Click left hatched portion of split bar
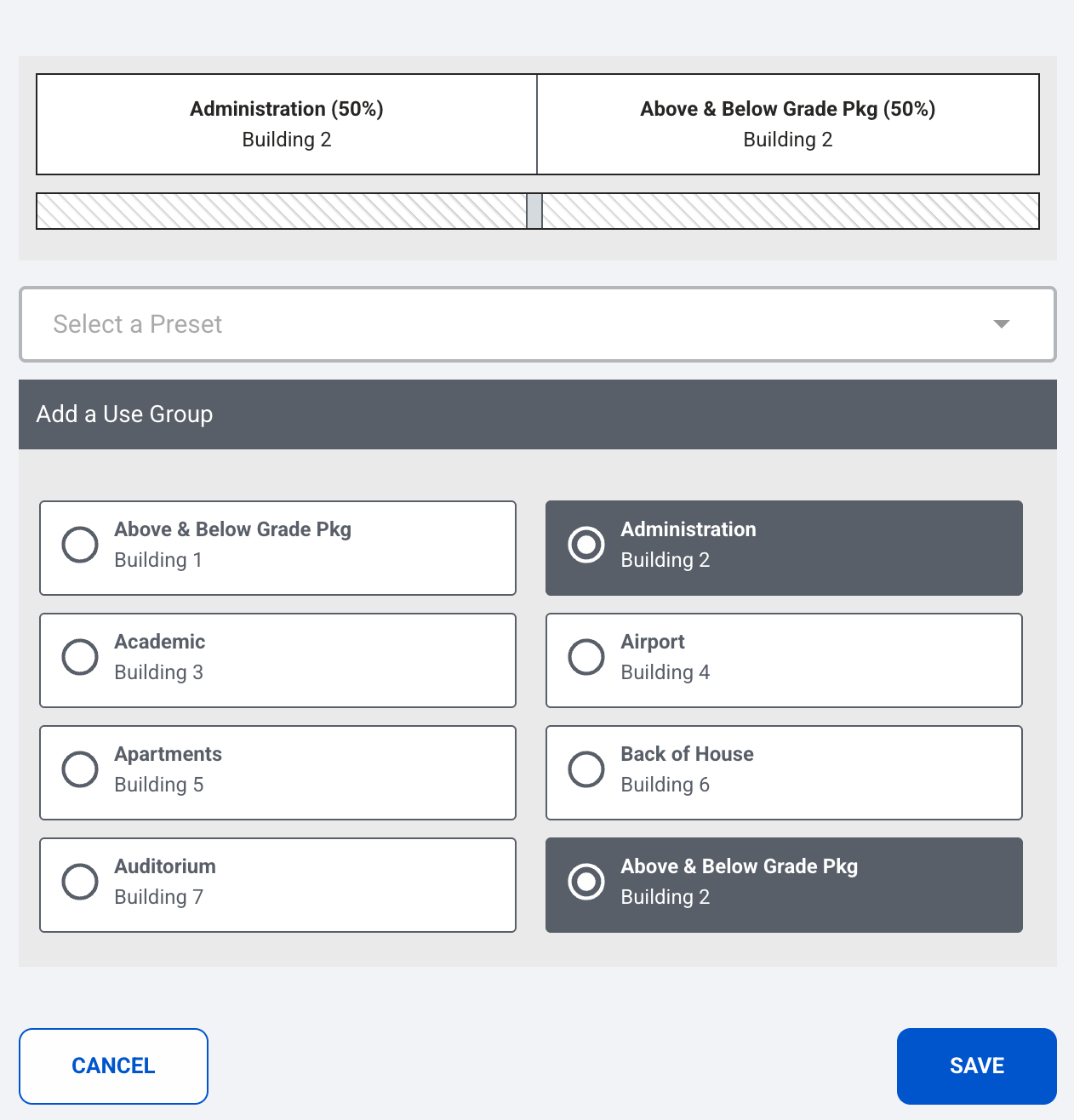The height and width of the screenshot is (1120, 1074). click(282, 211)
